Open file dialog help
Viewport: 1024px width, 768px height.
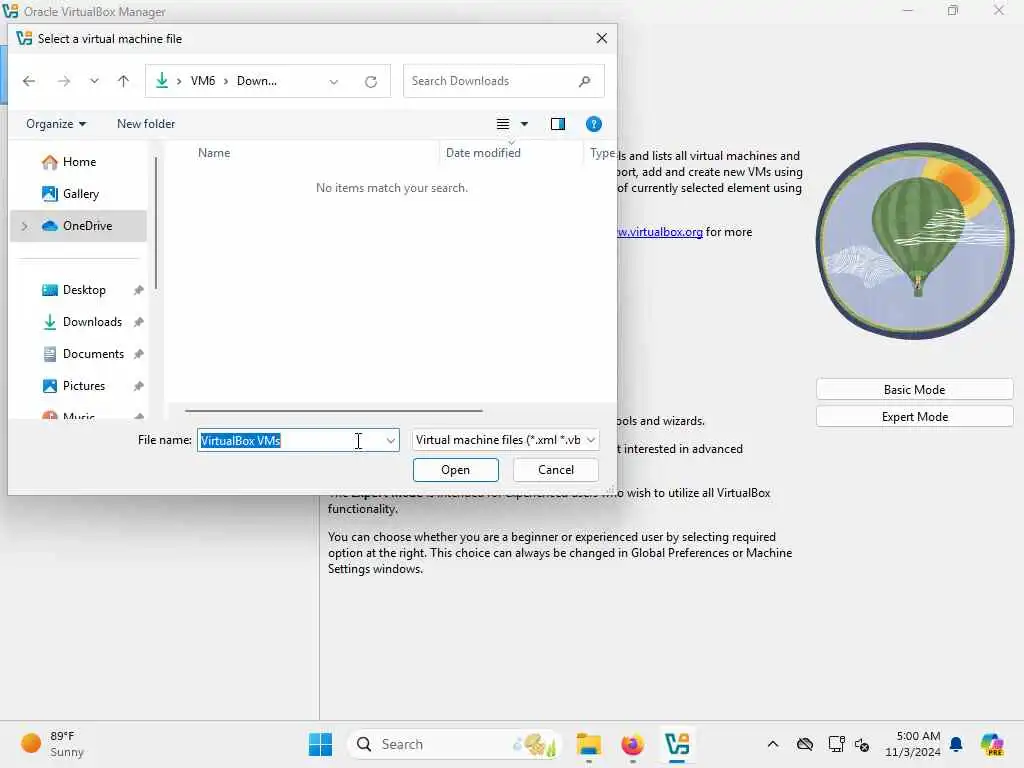coord(594,124)
